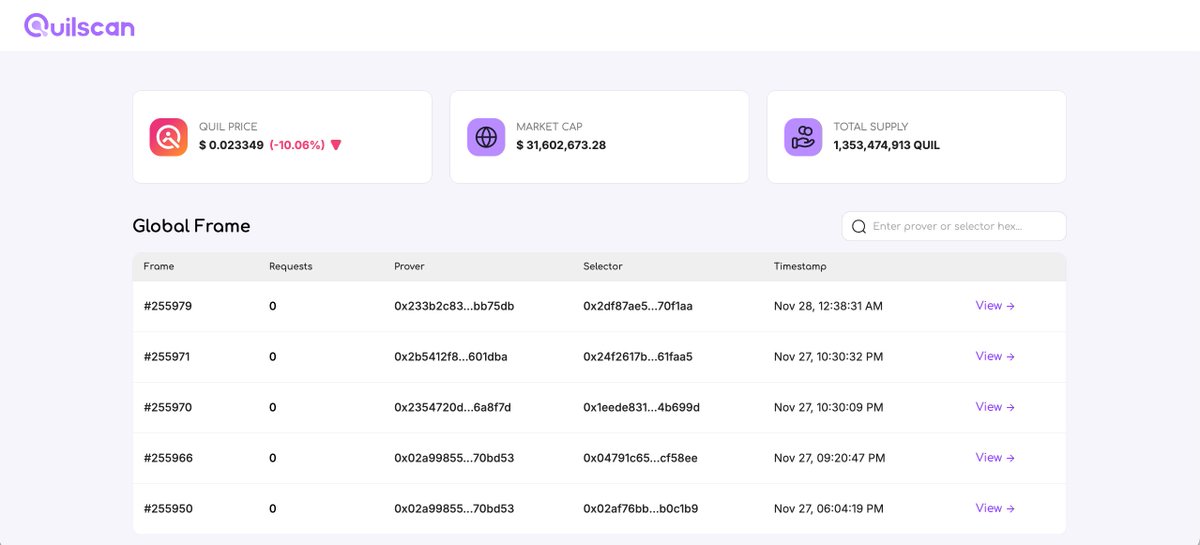Click the Frame column header
The width and height of the screenshot is (1200, 545).
pyautogui.click(x=159, y=267)
